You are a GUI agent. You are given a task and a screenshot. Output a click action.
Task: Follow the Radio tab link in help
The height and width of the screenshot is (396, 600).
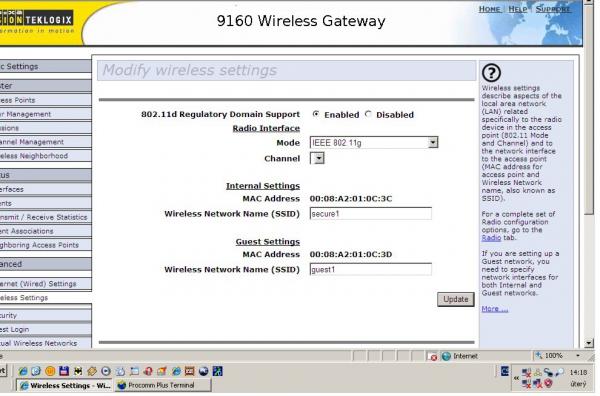(491, 238)
